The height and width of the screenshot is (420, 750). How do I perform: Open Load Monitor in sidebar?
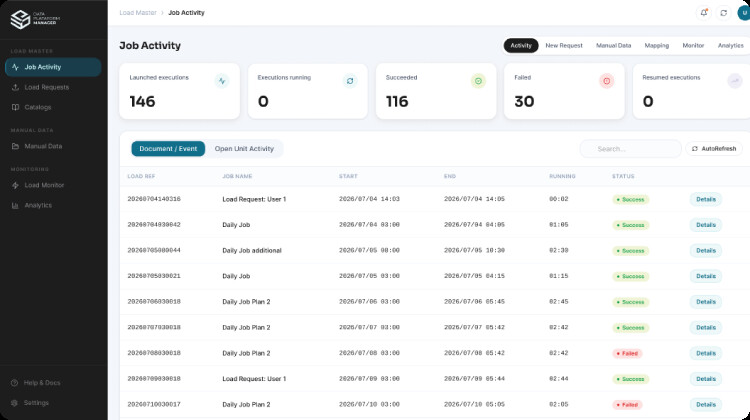point(53,185)
